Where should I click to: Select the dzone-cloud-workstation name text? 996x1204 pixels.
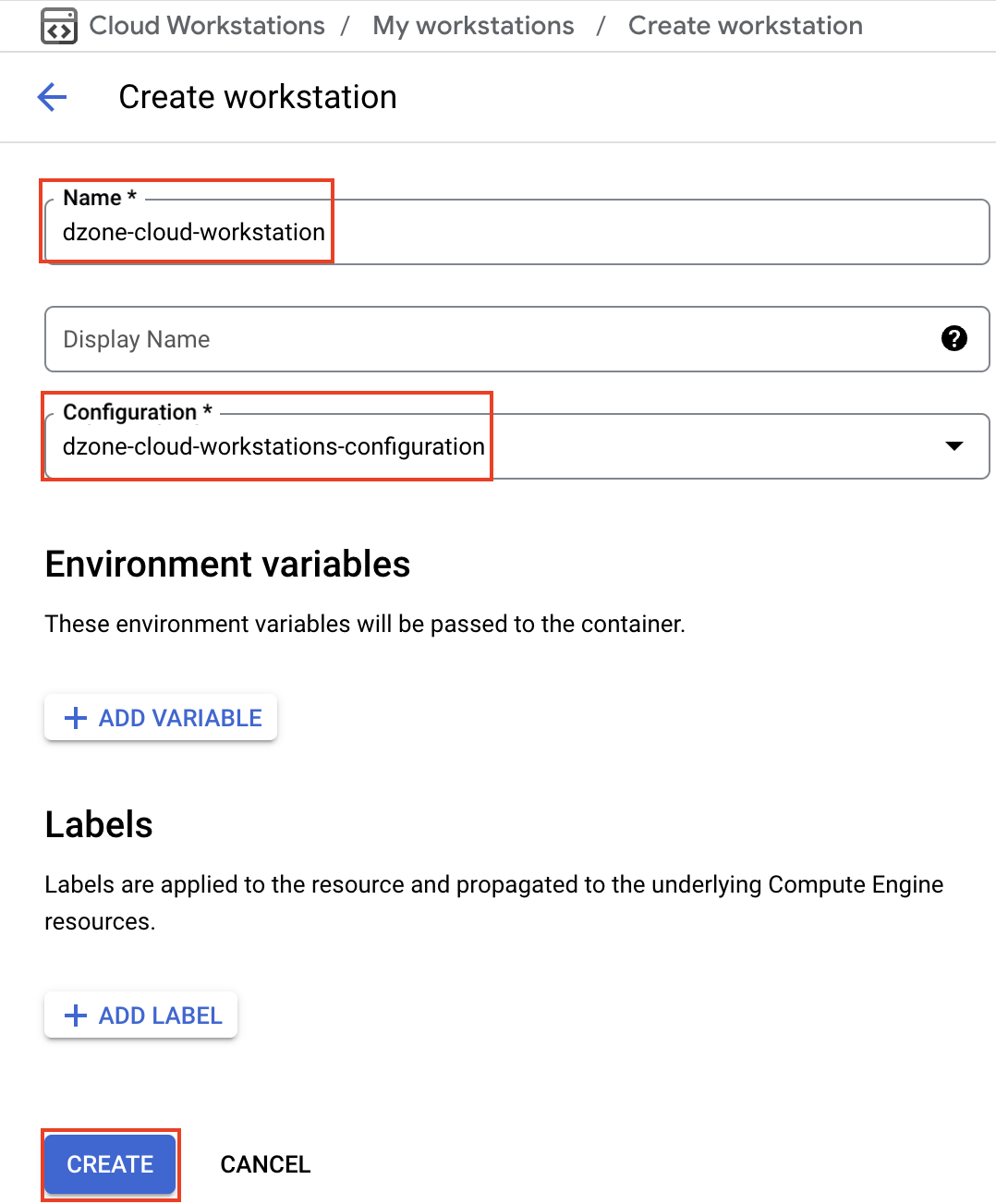[x=195, y=232]
